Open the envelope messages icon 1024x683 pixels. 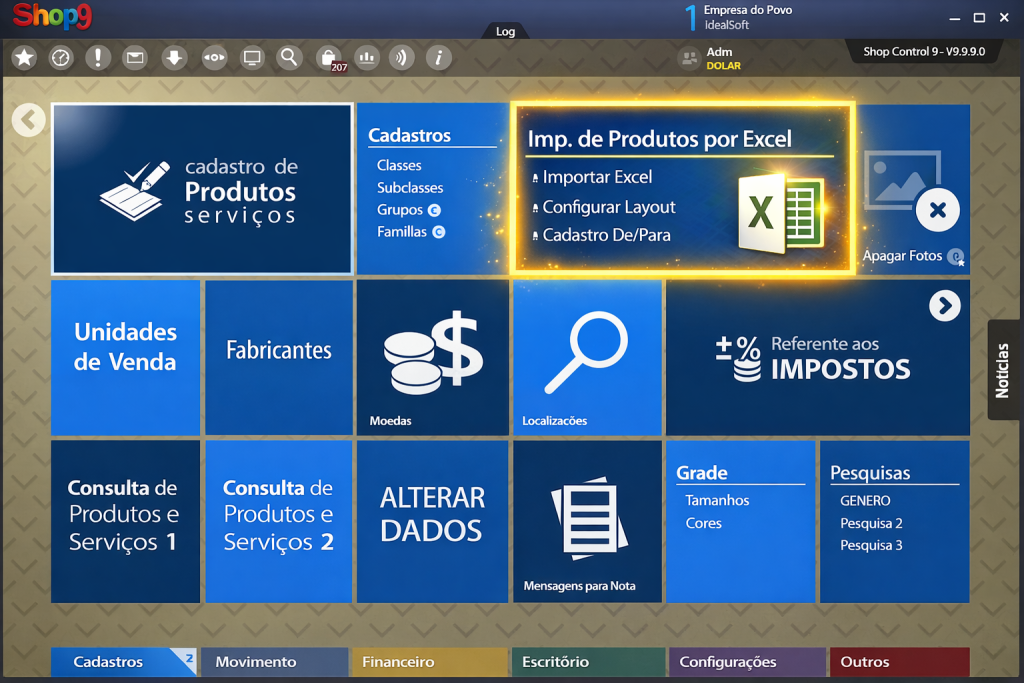[135, 58]
